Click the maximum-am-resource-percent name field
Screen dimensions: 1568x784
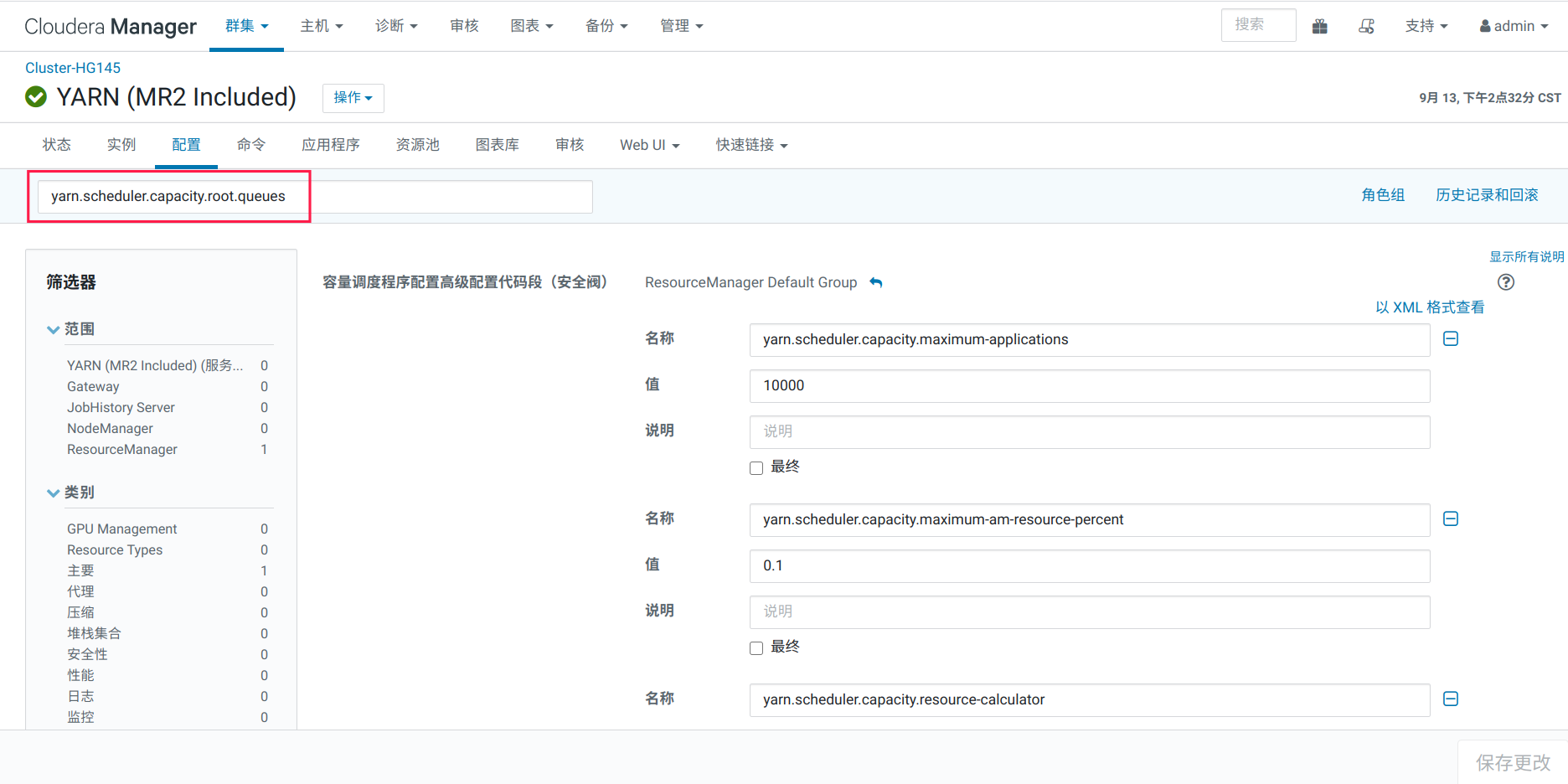[x=1090, y=520]
